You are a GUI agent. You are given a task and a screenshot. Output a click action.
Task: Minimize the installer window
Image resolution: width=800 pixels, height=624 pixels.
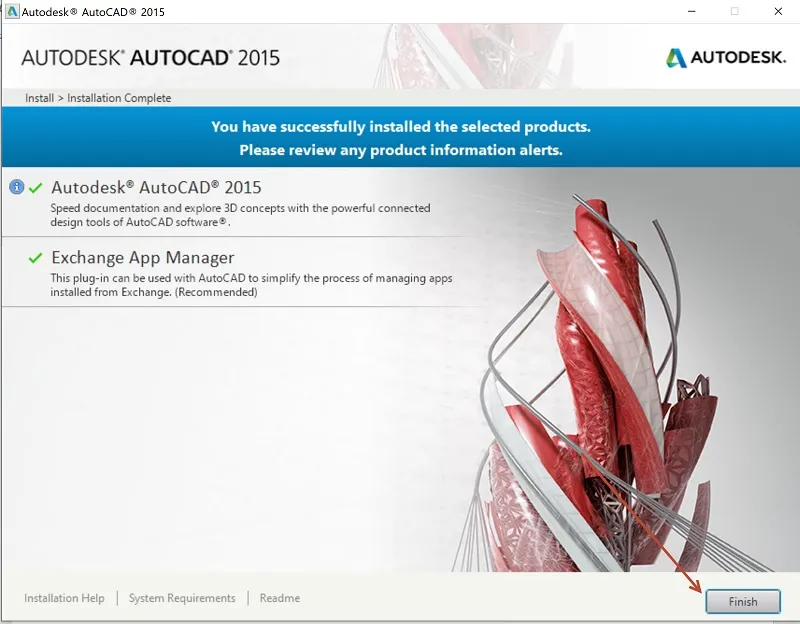pyautogui.click(x=691, y=12)
